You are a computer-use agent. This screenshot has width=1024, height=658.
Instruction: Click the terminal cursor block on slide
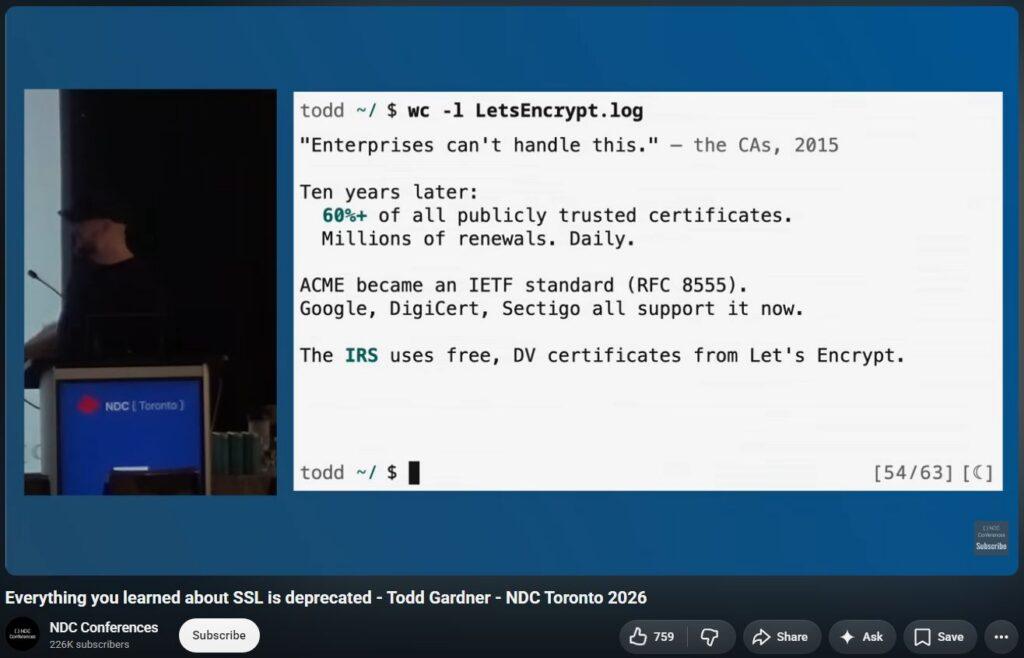point(413,473)
